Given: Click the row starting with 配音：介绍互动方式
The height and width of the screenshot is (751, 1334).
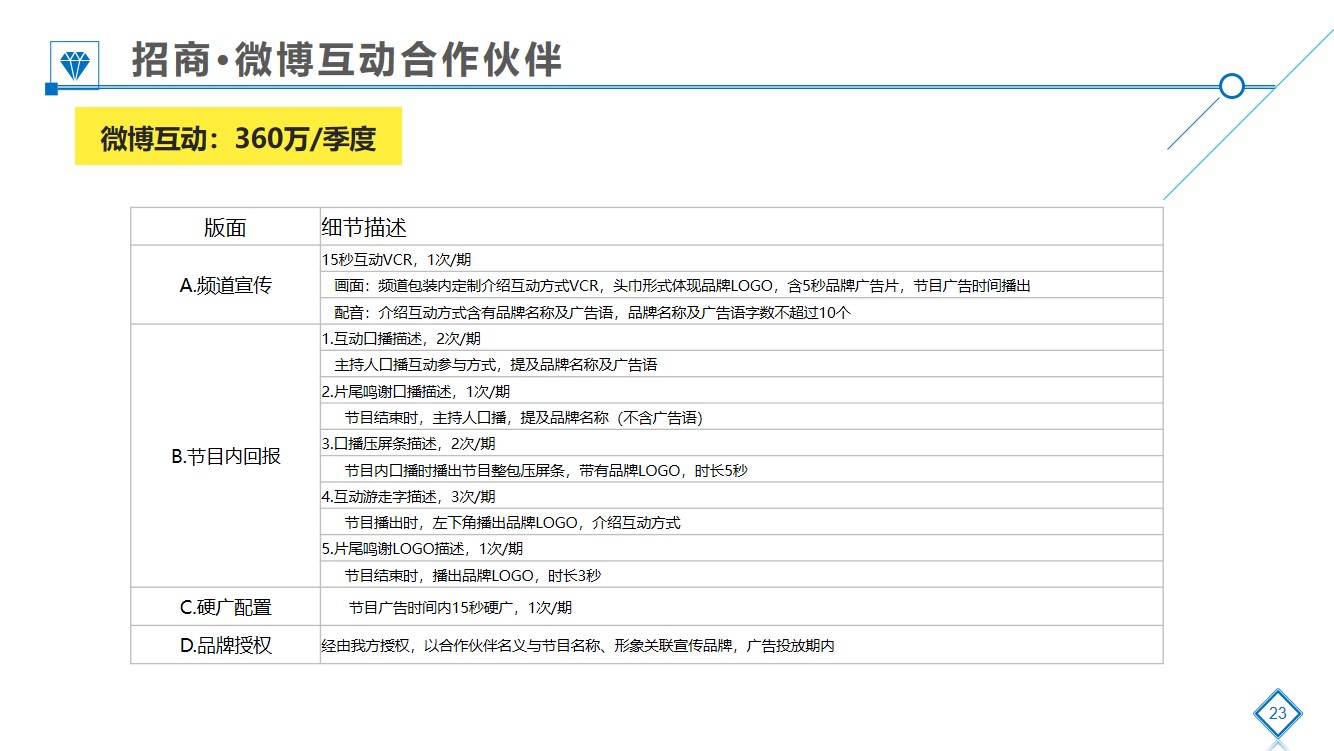Looking at the screenshot, I should 741,311.
